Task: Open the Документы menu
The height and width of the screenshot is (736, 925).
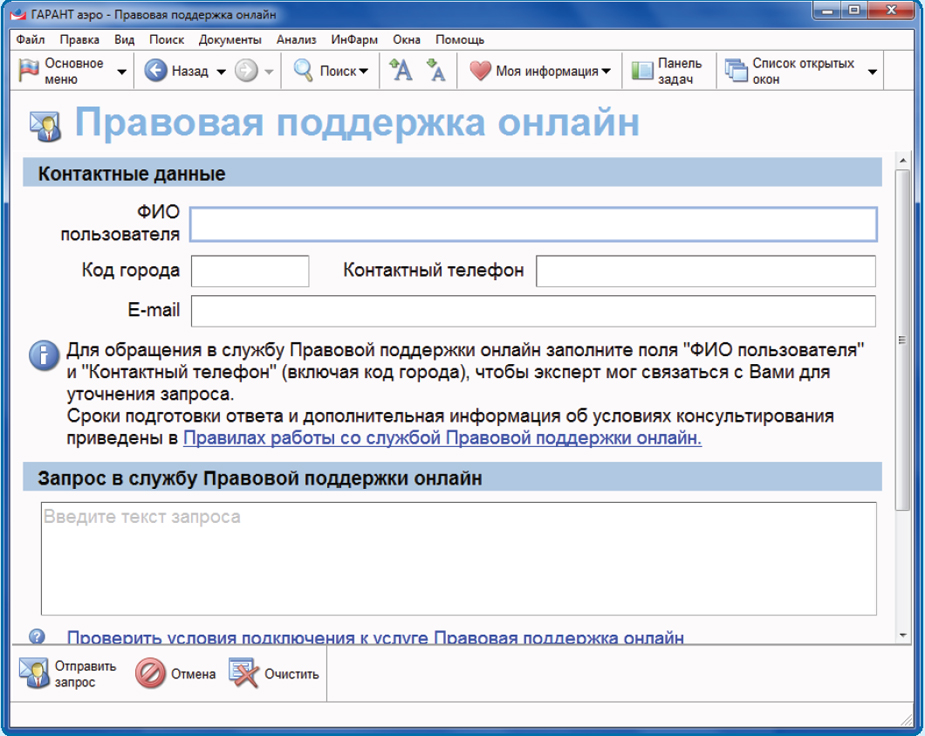Action: pyautogui.click(x=229, y=40)
